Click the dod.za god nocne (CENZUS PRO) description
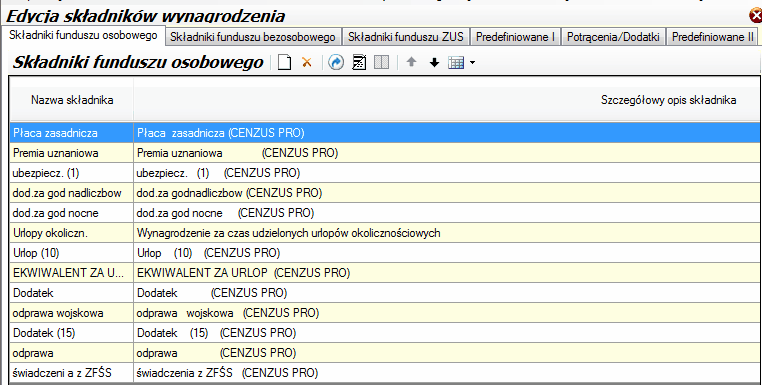Viewport: 762px width, 385px height. [x=447, y=213]
